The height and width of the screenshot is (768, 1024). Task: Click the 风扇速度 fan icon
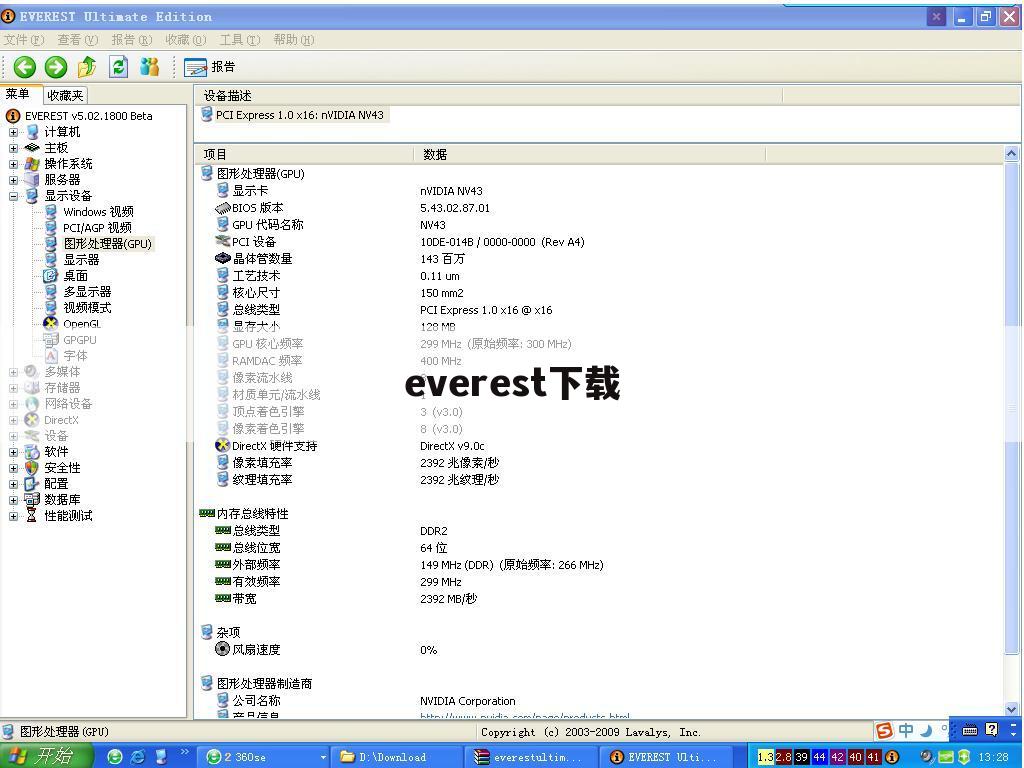pyautogui.click(x=223, y=649)
